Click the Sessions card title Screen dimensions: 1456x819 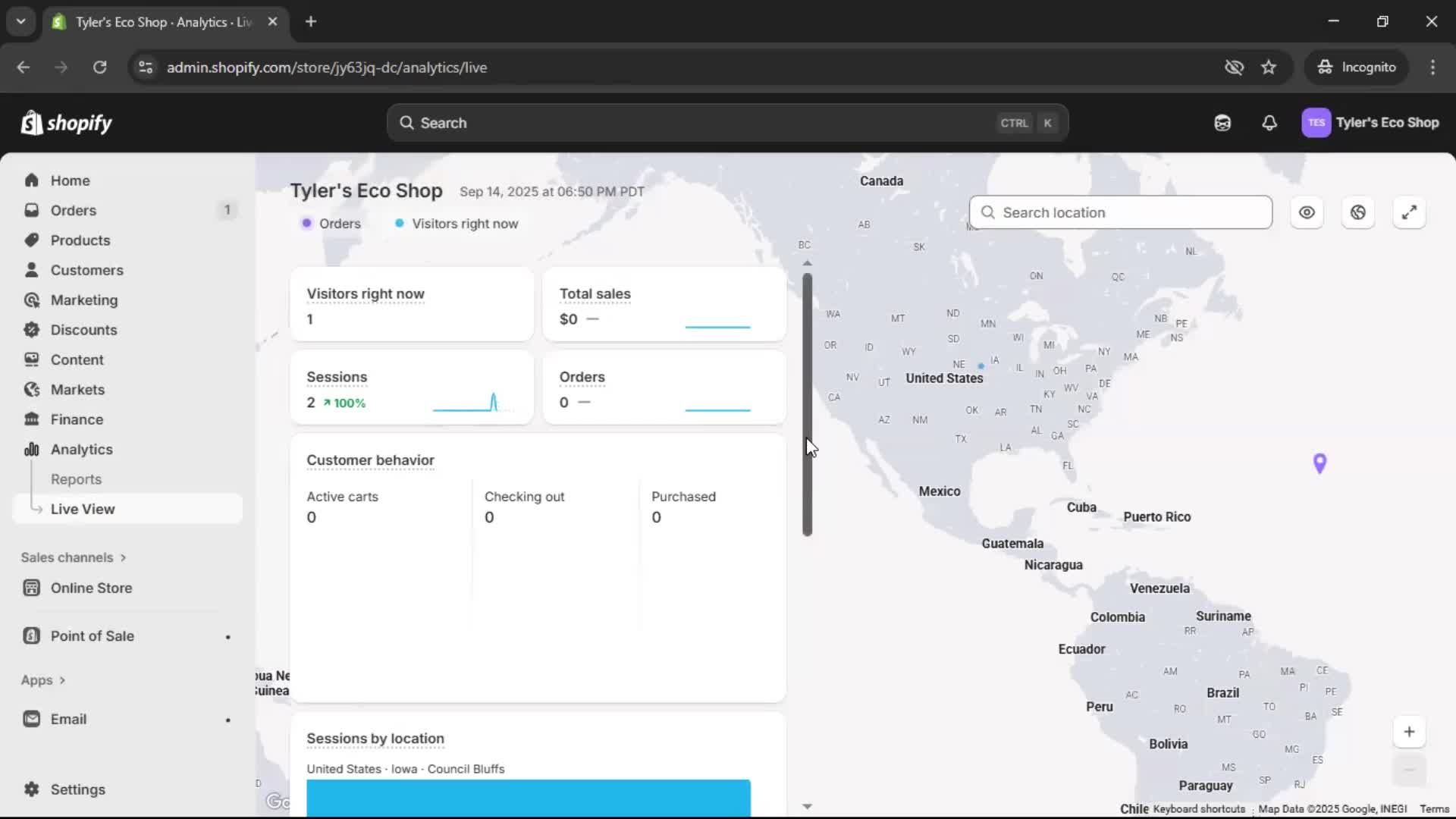tap(337, 377)
